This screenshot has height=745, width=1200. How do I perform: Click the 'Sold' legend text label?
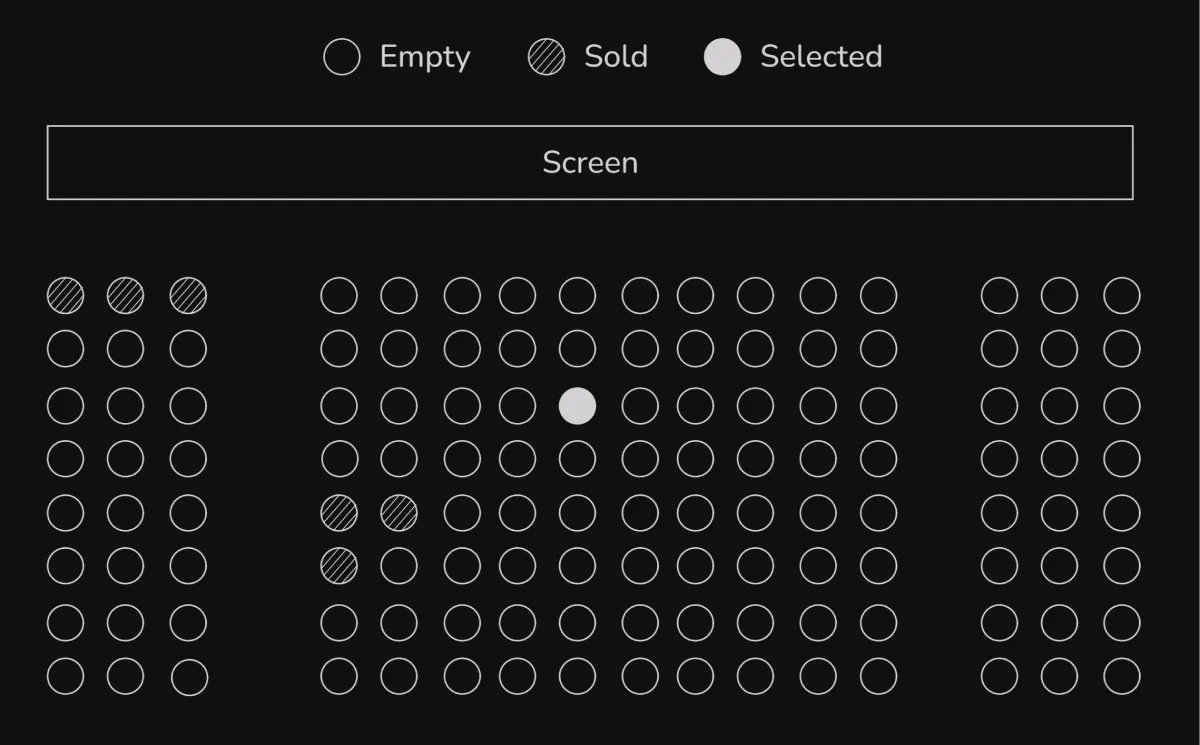pyautogui.click(x=616, y=57)
